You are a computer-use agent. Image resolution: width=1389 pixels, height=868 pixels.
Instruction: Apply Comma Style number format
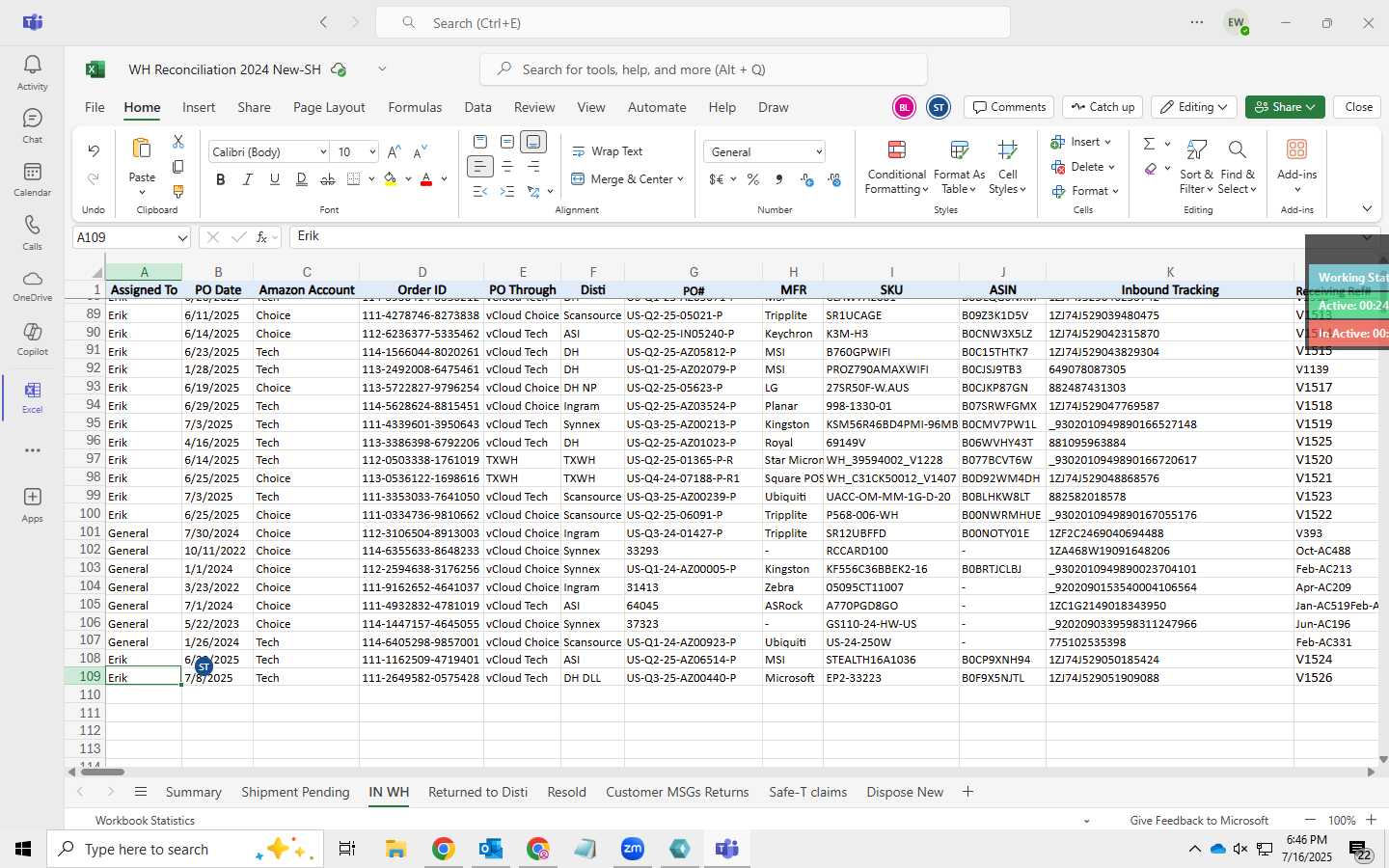pos(778,179)
